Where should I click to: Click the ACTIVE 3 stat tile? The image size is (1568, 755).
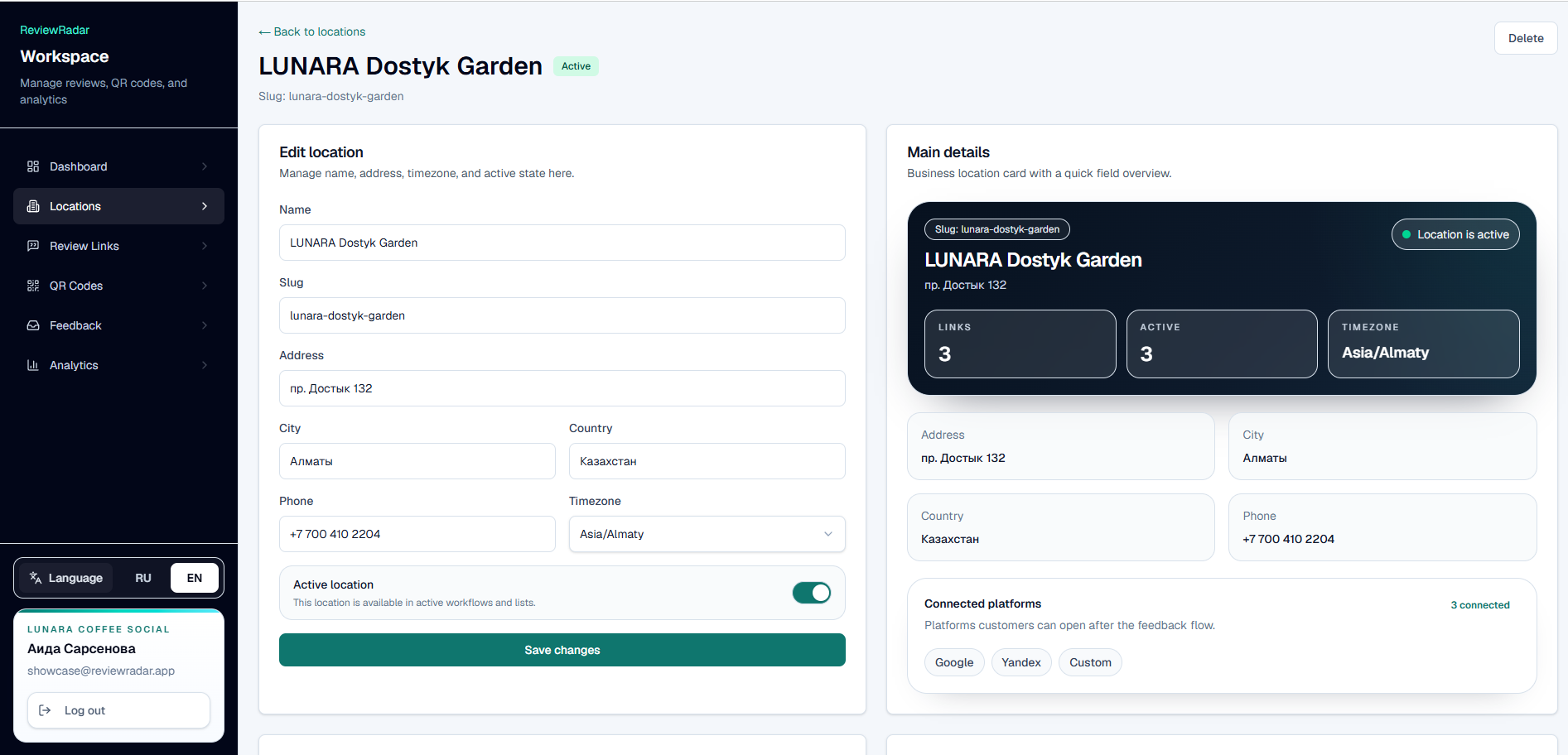[1222, 344]
